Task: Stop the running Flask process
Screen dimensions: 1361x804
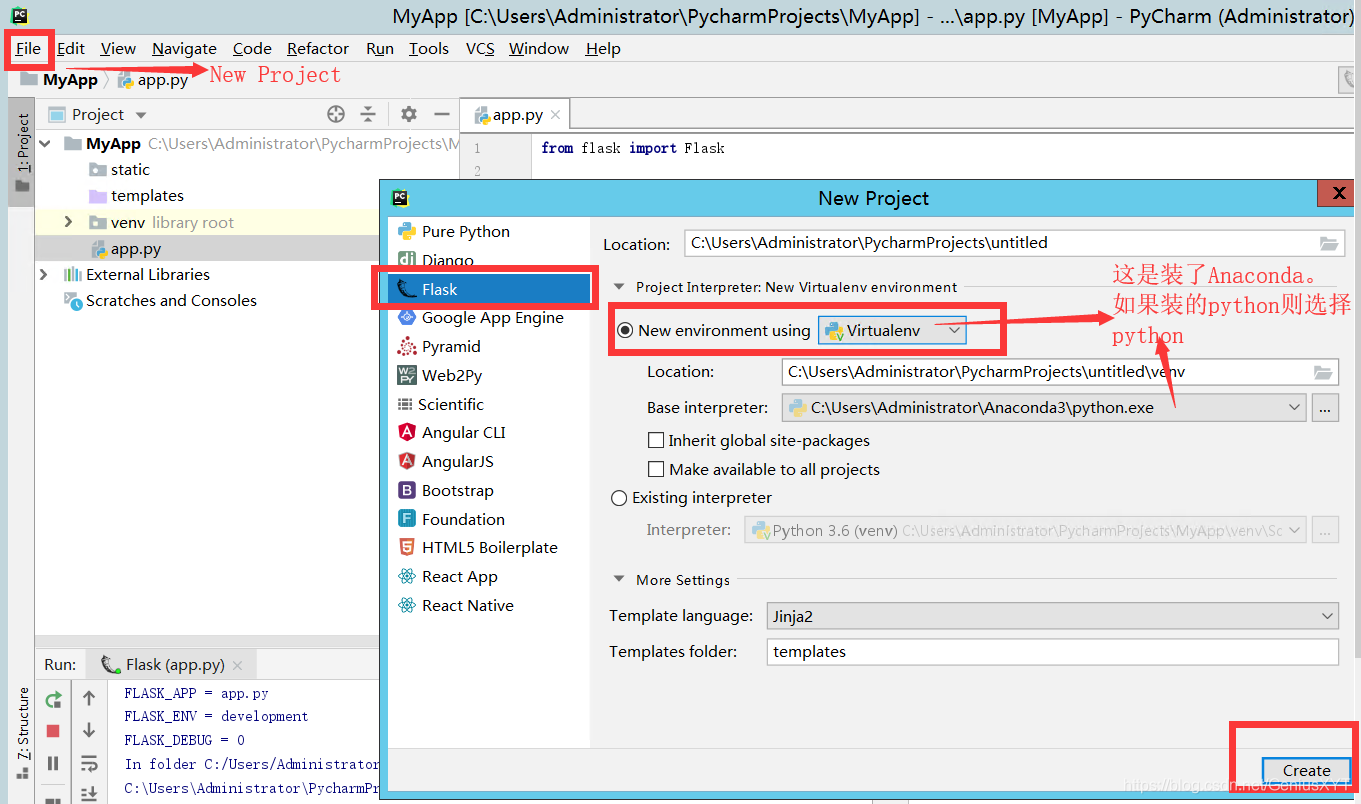Action: [53, 731]
